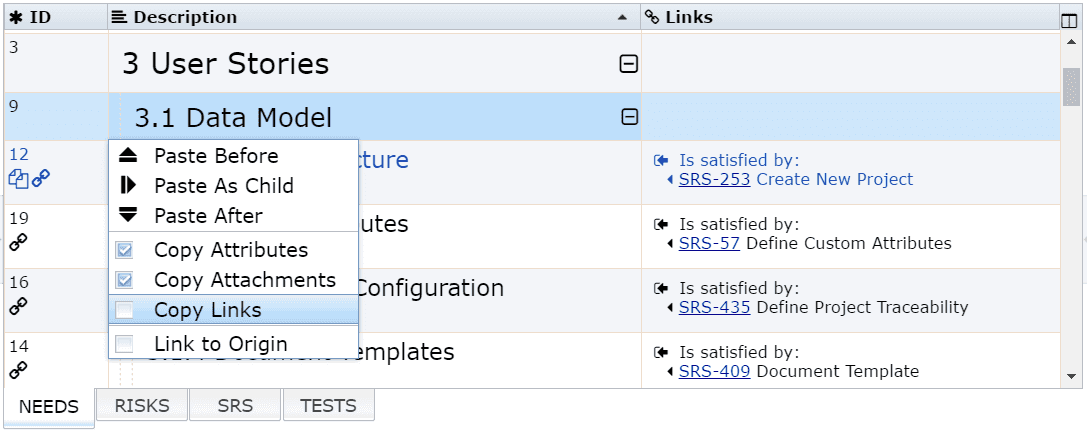Select the 3.1 Data Model heading
Viewport: 1087px width, 432px height.
coord(233,118)
